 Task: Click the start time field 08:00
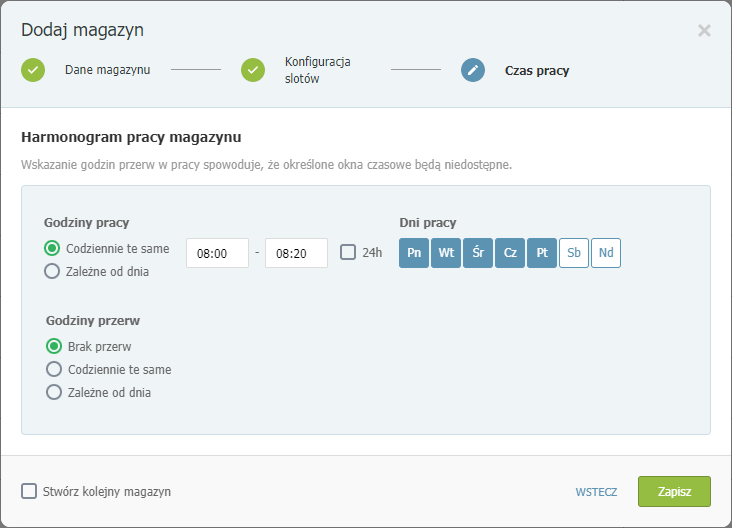coord(218,253)
